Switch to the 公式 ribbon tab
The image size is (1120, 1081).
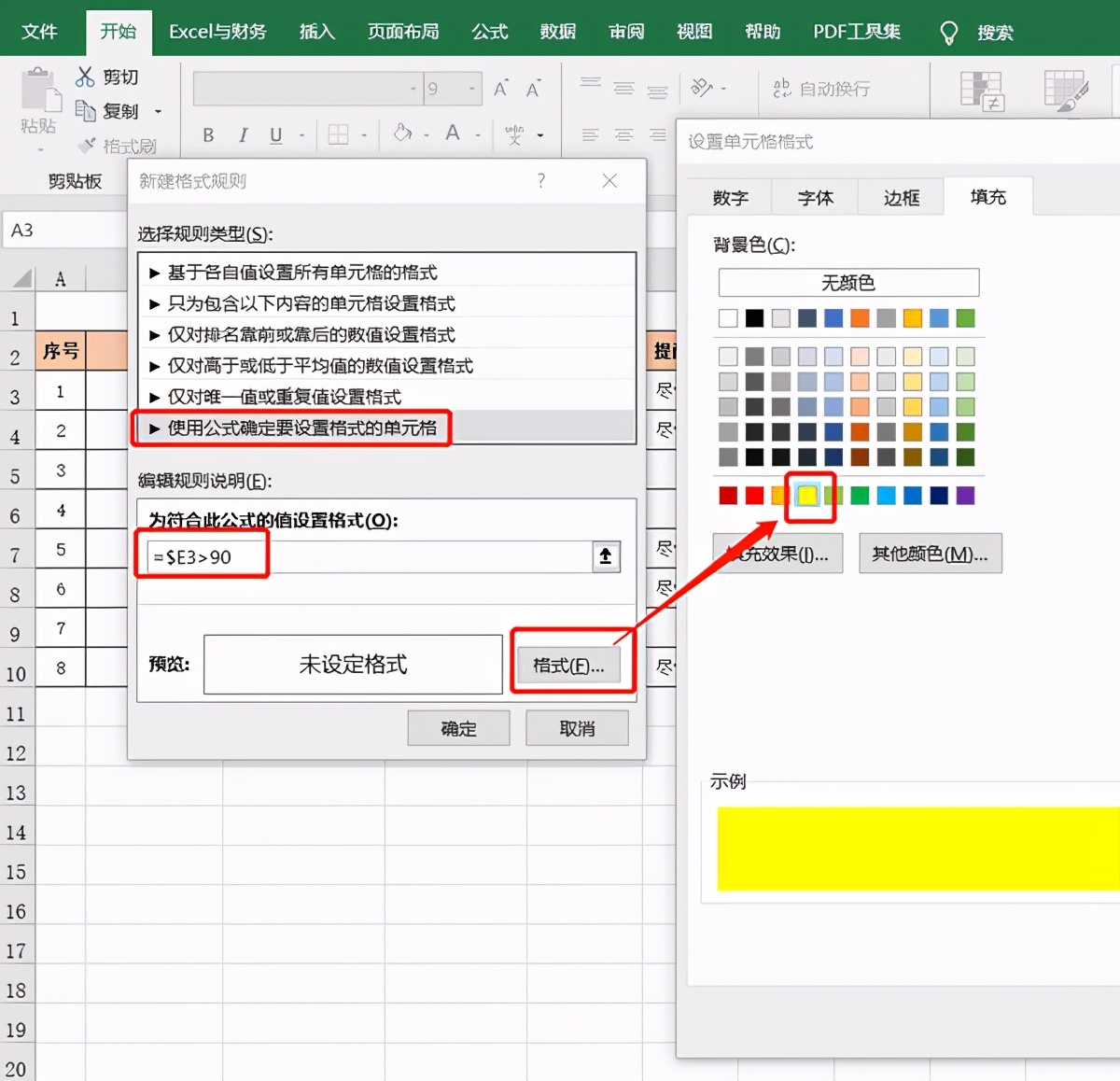[490, 32]
